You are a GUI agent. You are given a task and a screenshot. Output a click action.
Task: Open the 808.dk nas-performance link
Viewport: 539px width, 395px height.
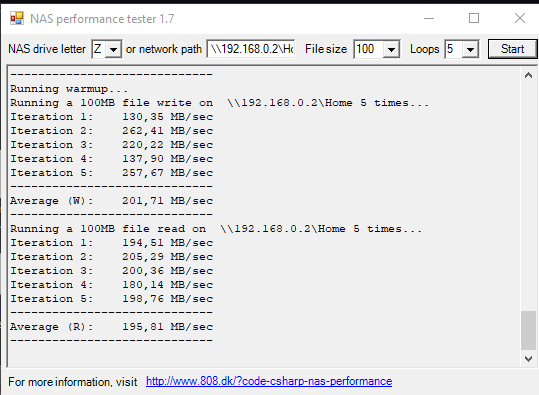click(269, 381)
